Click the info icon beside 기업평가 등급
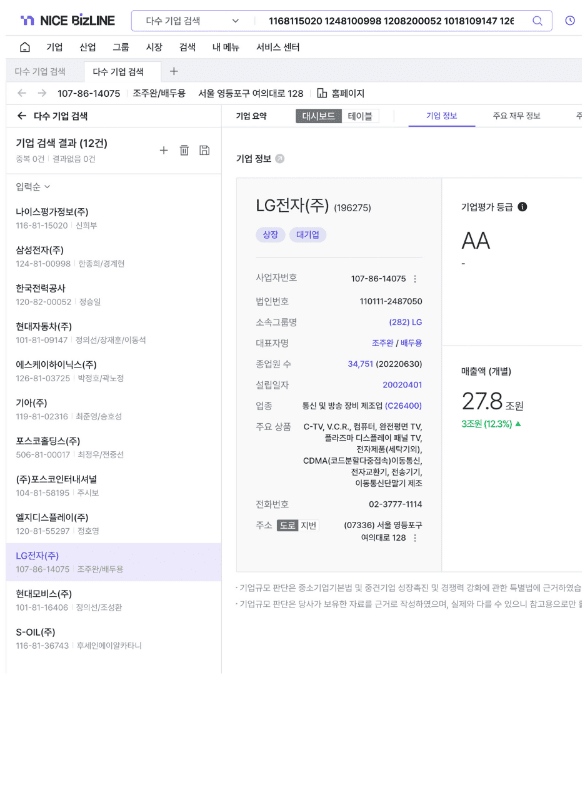 pyautogui.click(x=522, y=207)
